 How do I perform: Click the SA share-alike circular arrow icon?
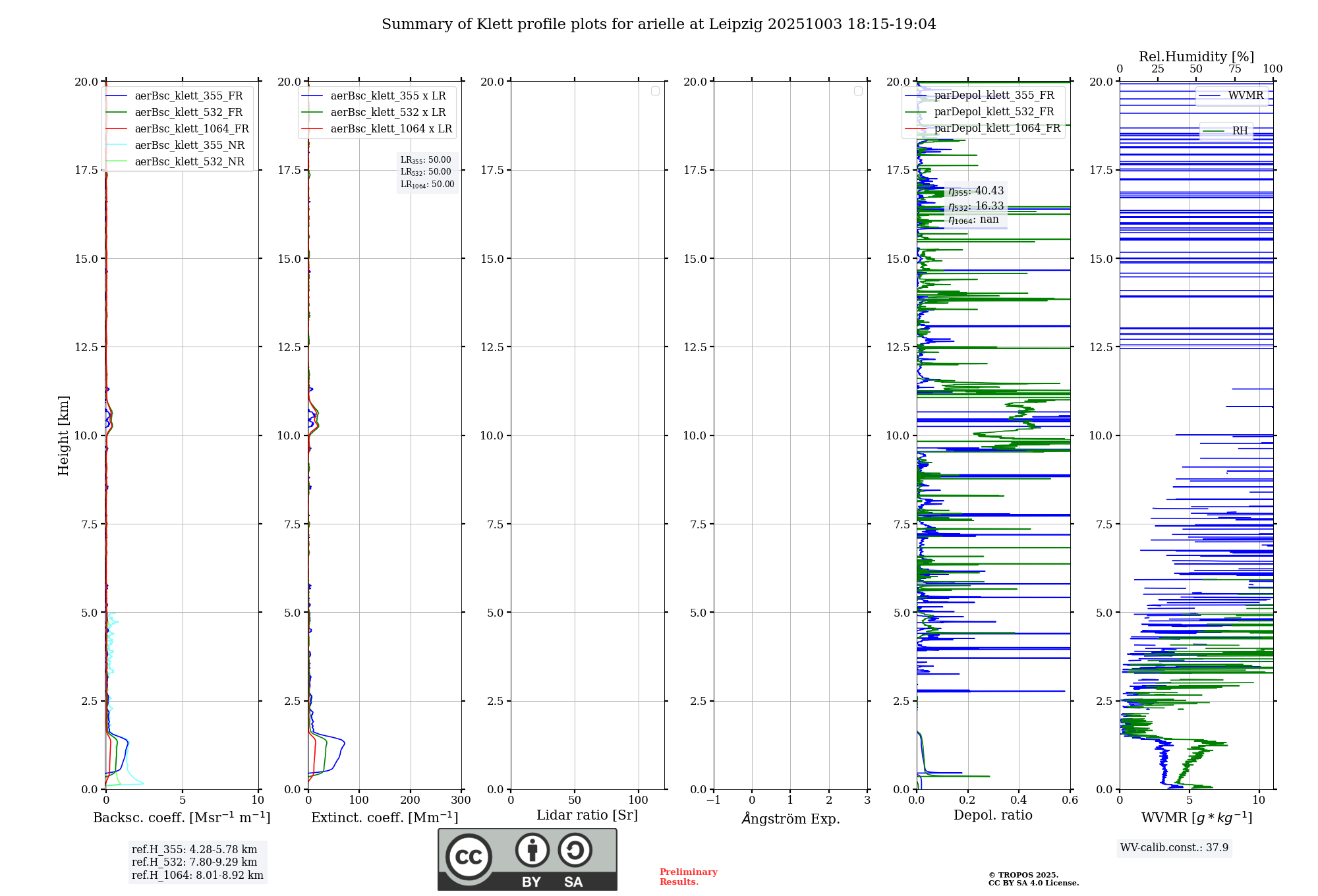click(x=575, y=850)
